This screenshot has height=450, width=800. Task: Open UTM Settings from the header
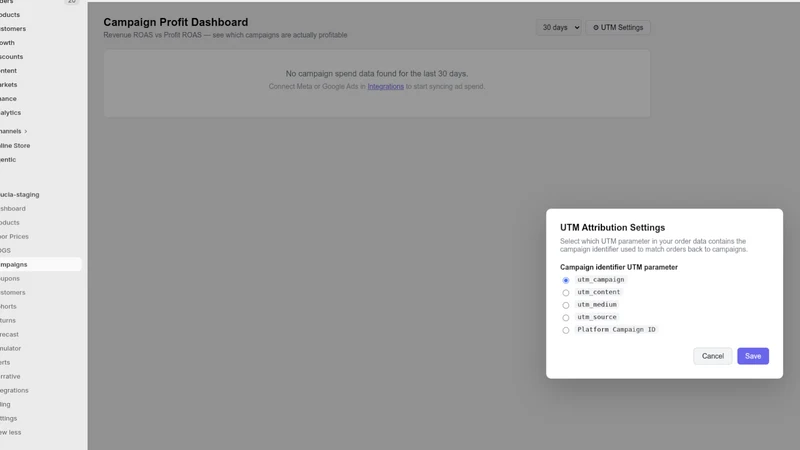617,28
